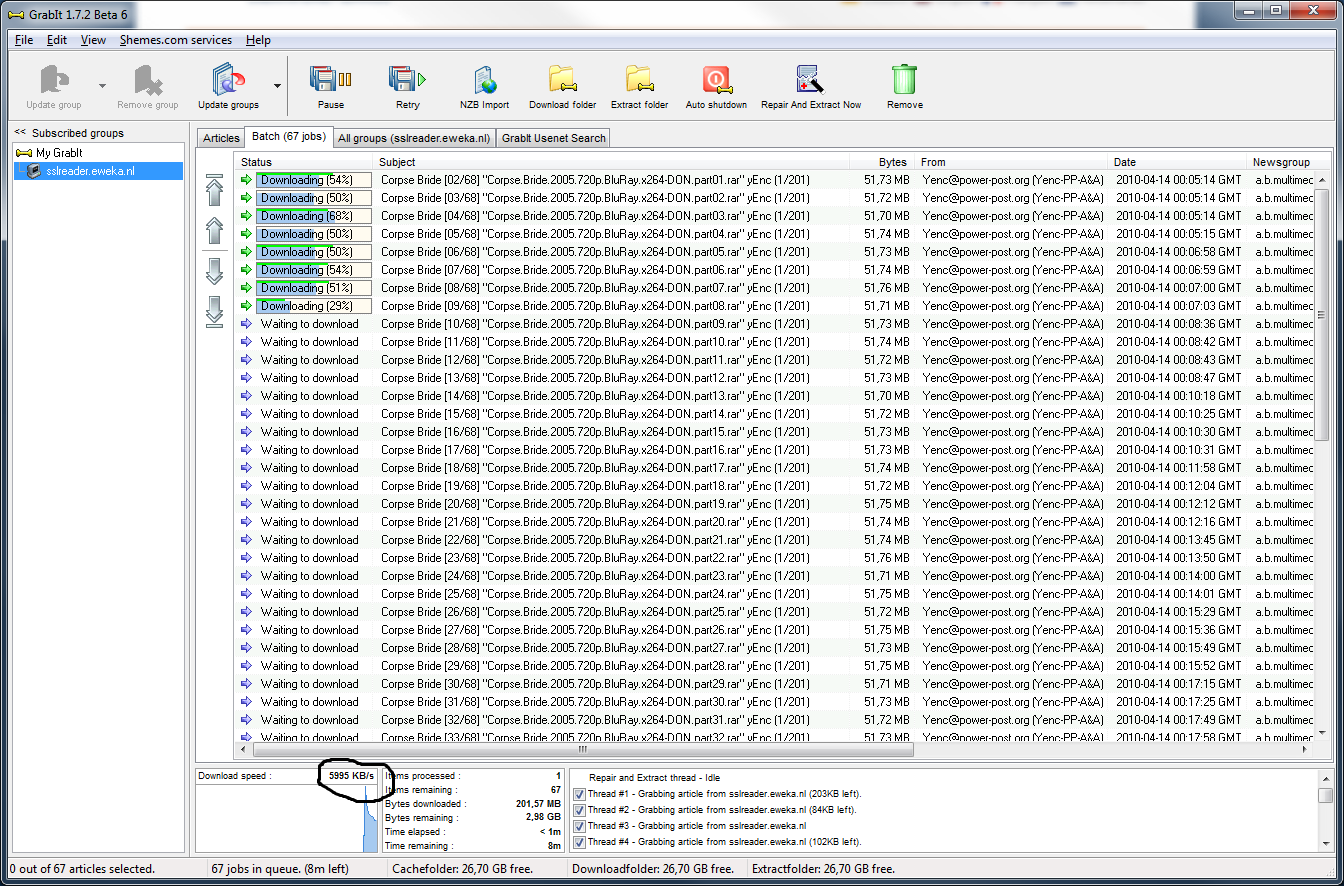Start Repair And Extract Now
Image resolution: width=1344 pixels, height=886 pixels.
(x=810, y=87)
